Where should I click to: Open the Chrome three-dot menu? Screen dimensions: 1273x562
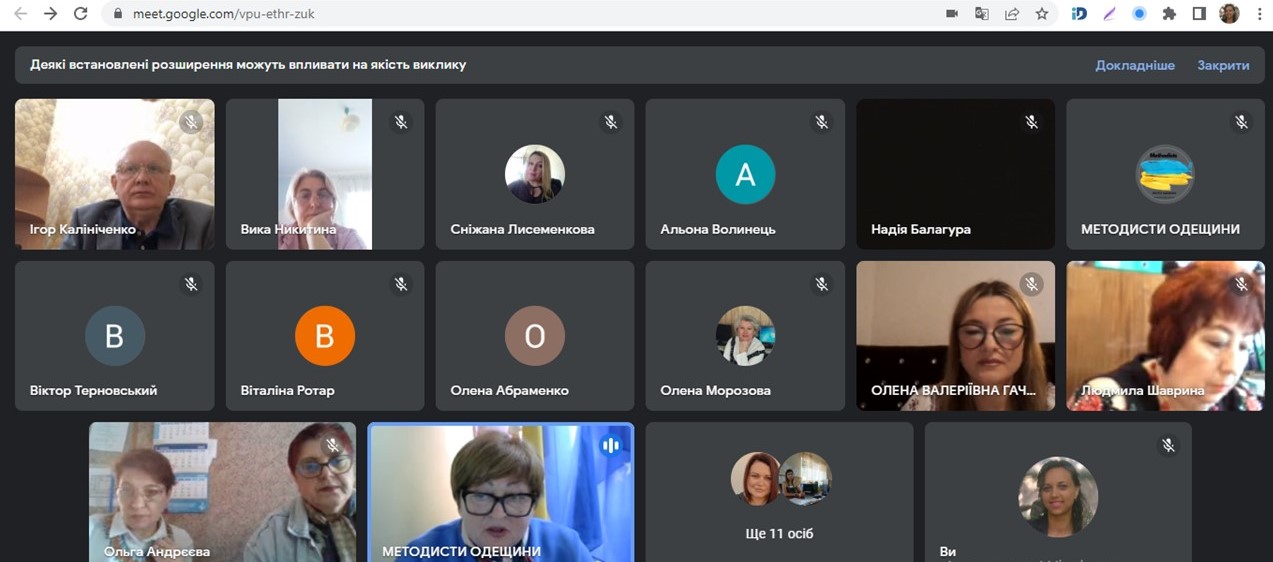coord(1258,14)
